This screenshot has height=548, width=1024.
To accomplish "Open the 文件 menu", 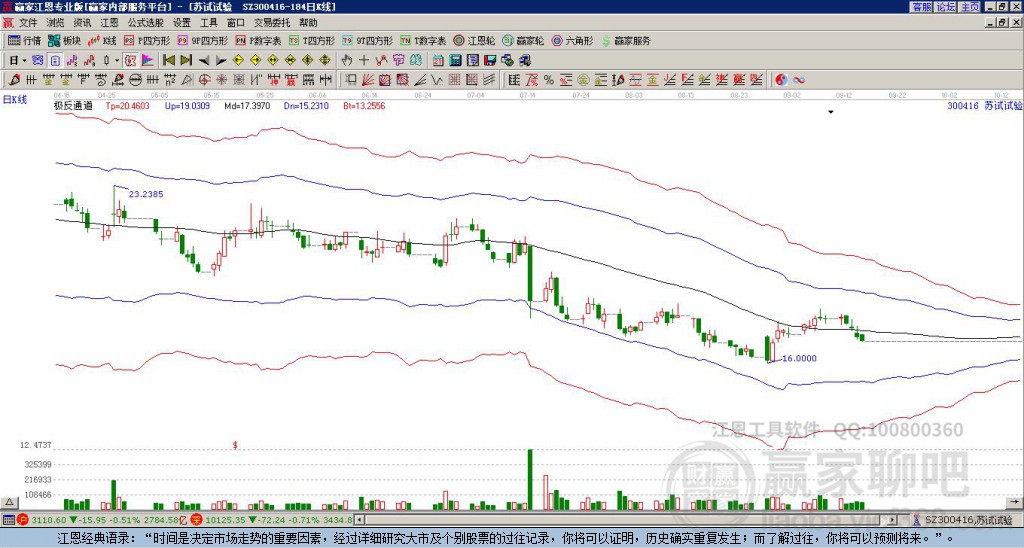I will tap(28, 23).
